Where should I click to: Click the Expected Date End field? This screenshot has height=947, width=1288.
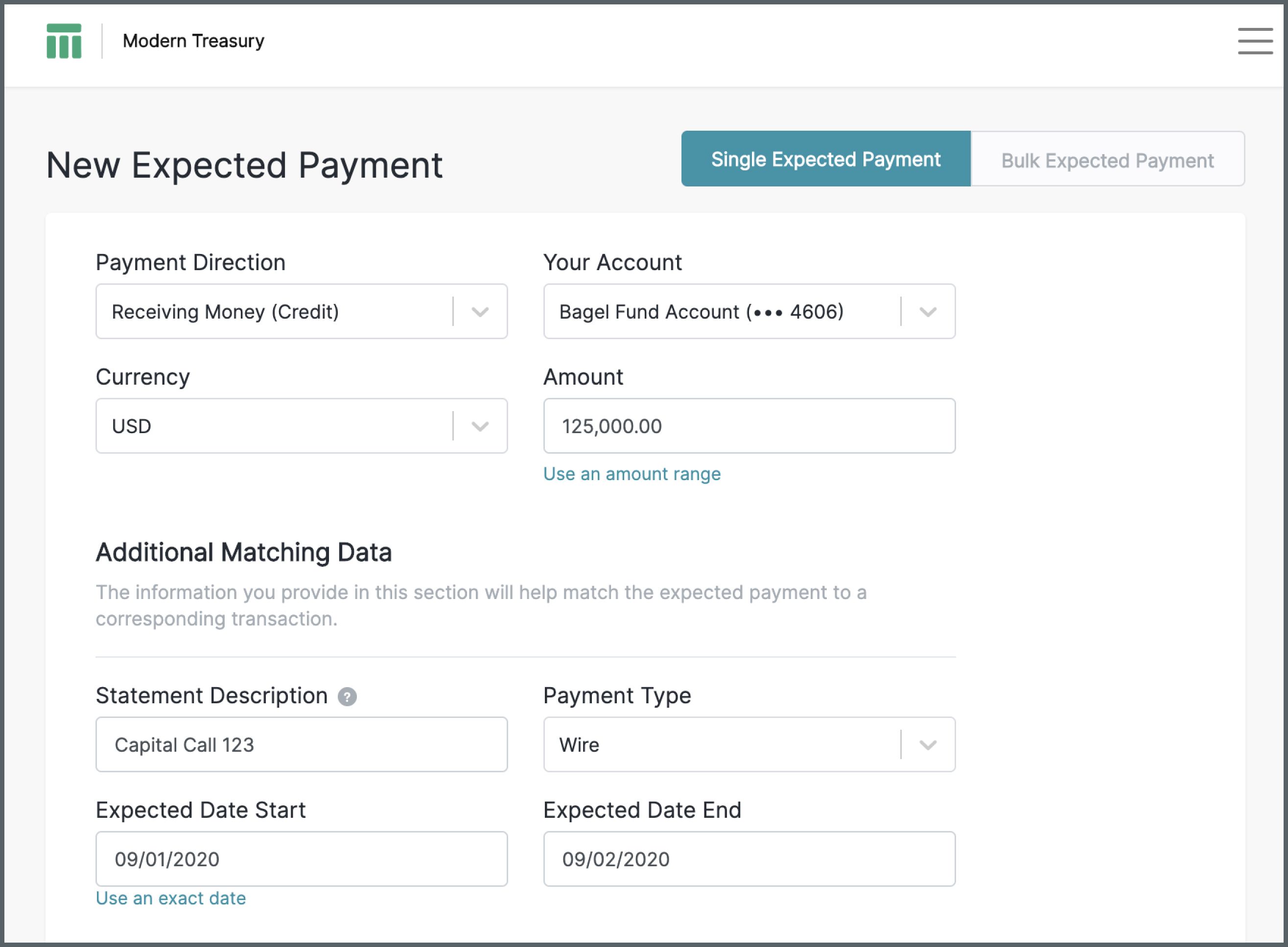tap(749, 859)
